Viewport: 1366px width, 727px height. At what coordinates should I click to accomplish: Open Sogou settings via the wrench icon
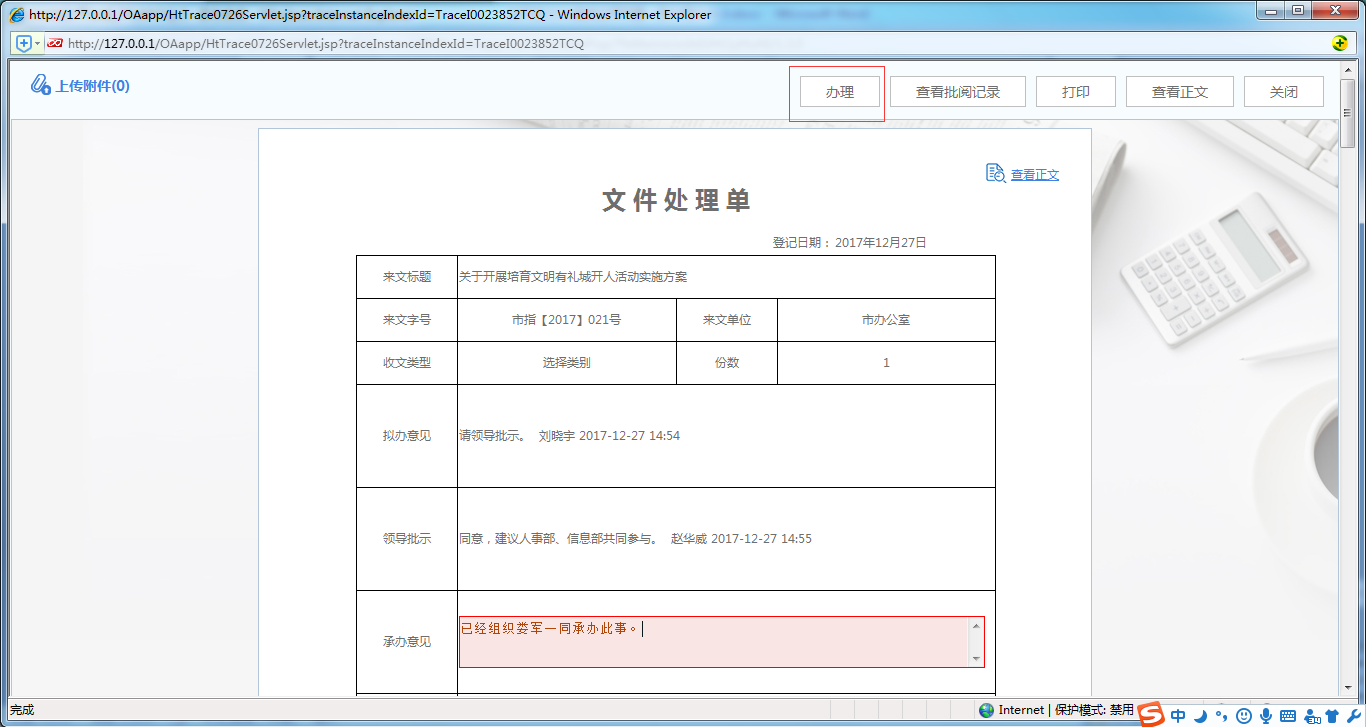coord(1354,714)
